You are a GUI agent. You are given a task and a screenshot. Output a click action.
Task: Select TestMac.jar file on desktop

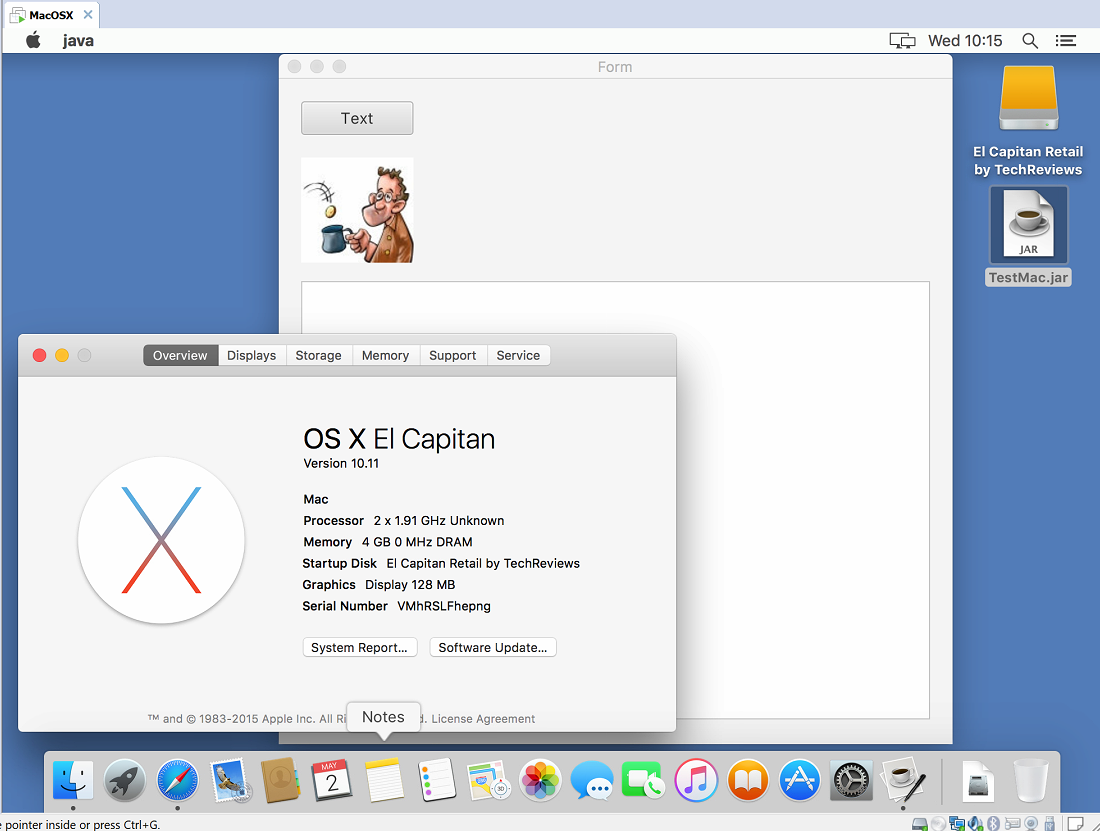point(1028,235)
